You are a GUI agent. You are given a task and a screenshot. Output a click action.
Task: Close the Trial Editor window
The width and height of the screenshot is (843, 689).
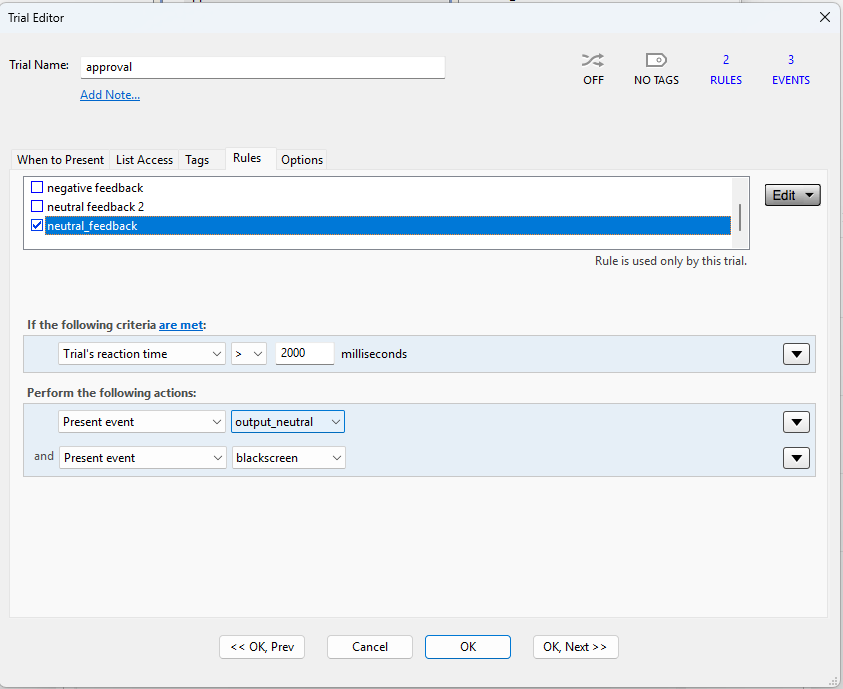tap(825, 17)
